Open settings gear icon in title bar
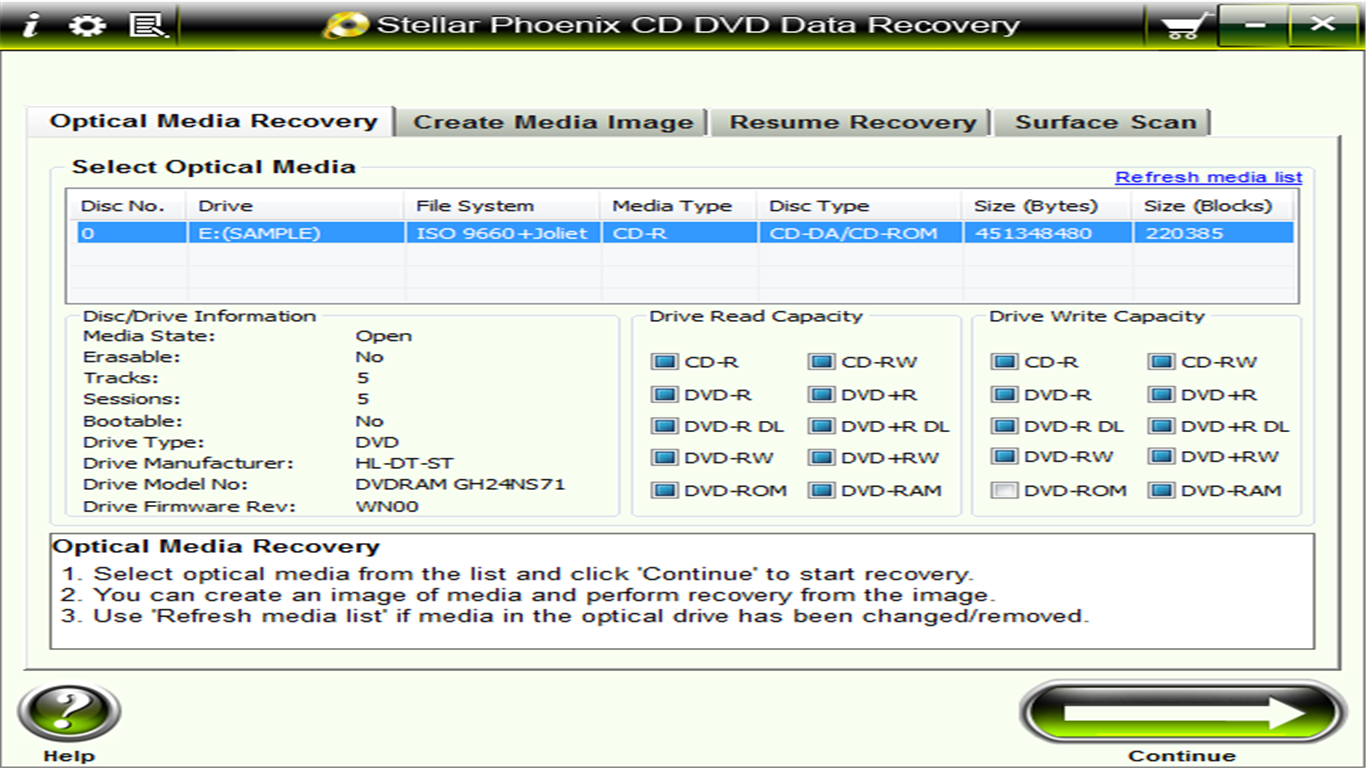Screen dimensions: 1366x768 click(x=86, y=25)
